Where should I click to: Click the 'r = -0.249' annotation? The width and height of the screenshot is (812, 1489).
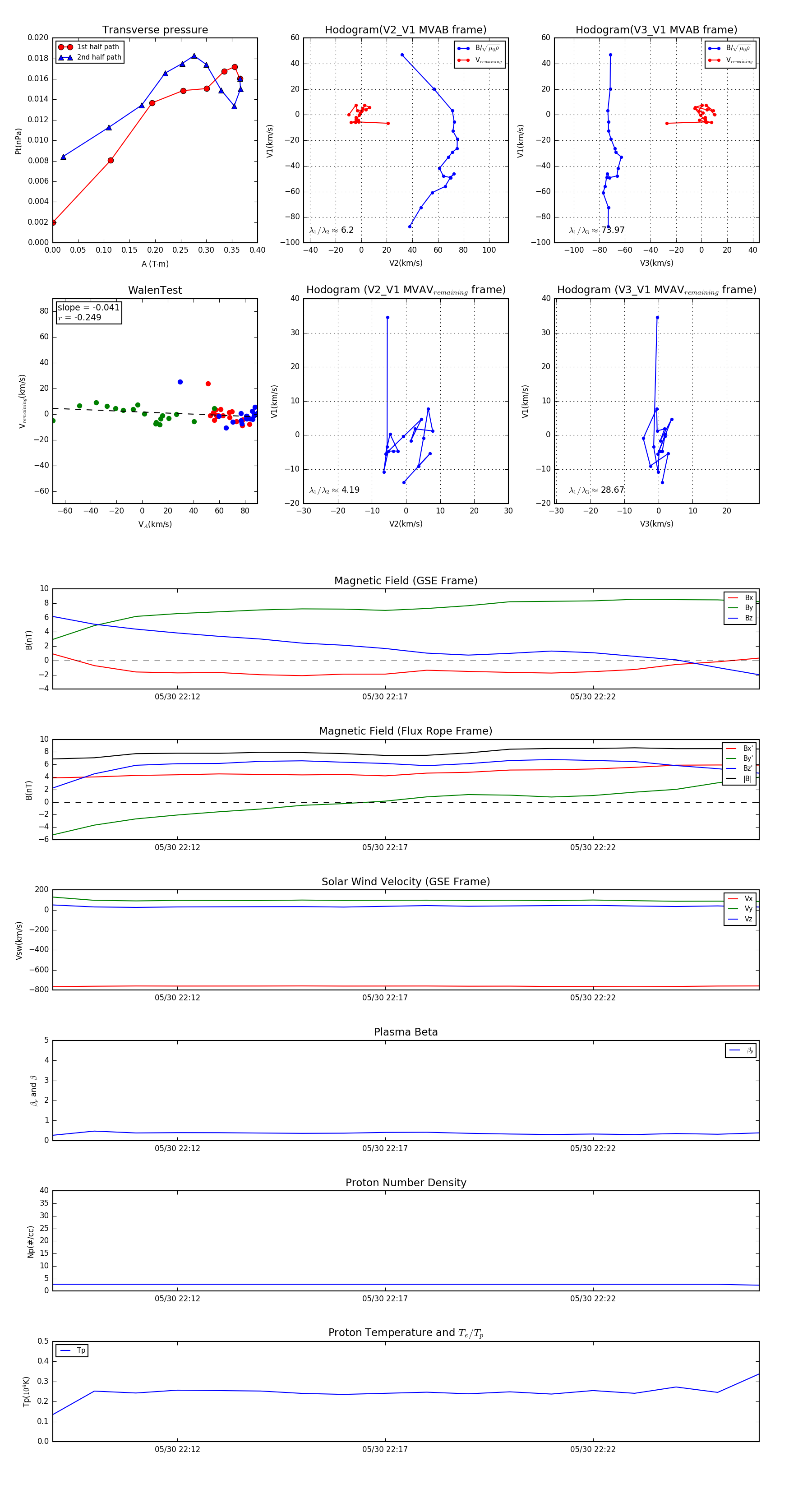pyautogui.click(x=80, y=317)
